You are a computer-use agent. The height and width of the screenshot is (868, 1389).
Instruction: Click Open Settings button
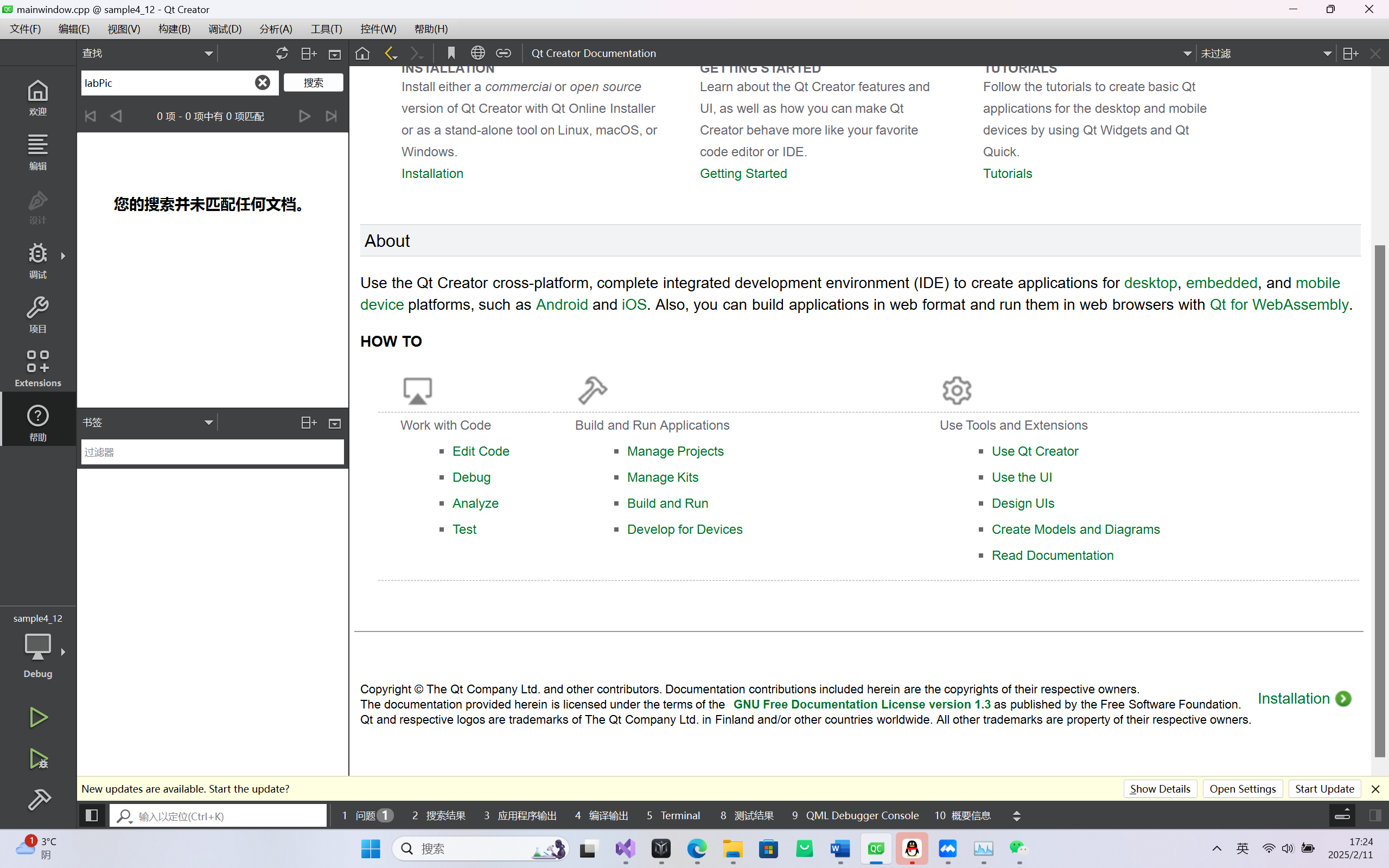coord(1242,789)
